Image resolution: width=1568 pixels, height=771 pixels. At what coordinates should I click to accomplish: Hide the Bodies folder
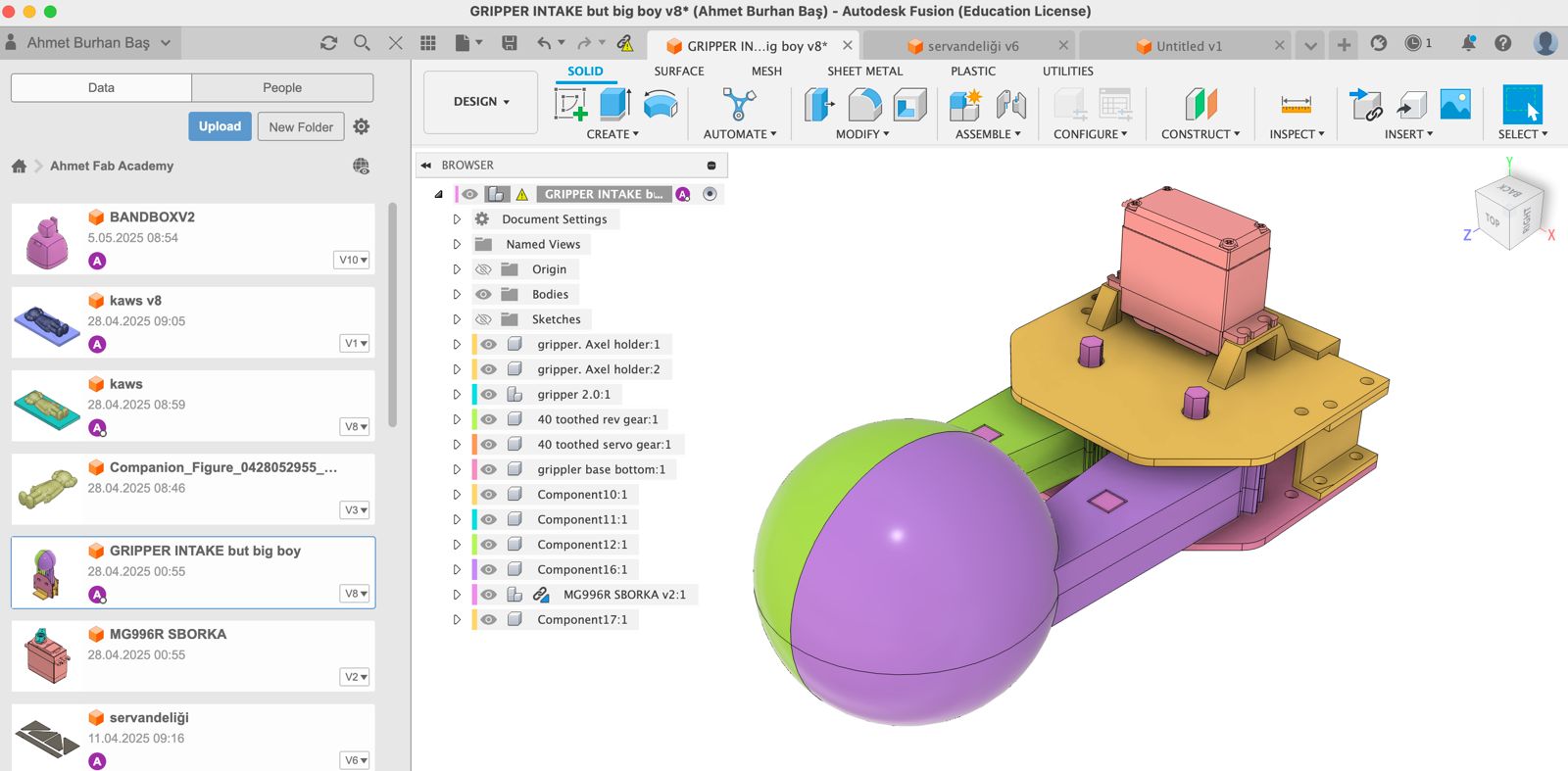point(483,294)
